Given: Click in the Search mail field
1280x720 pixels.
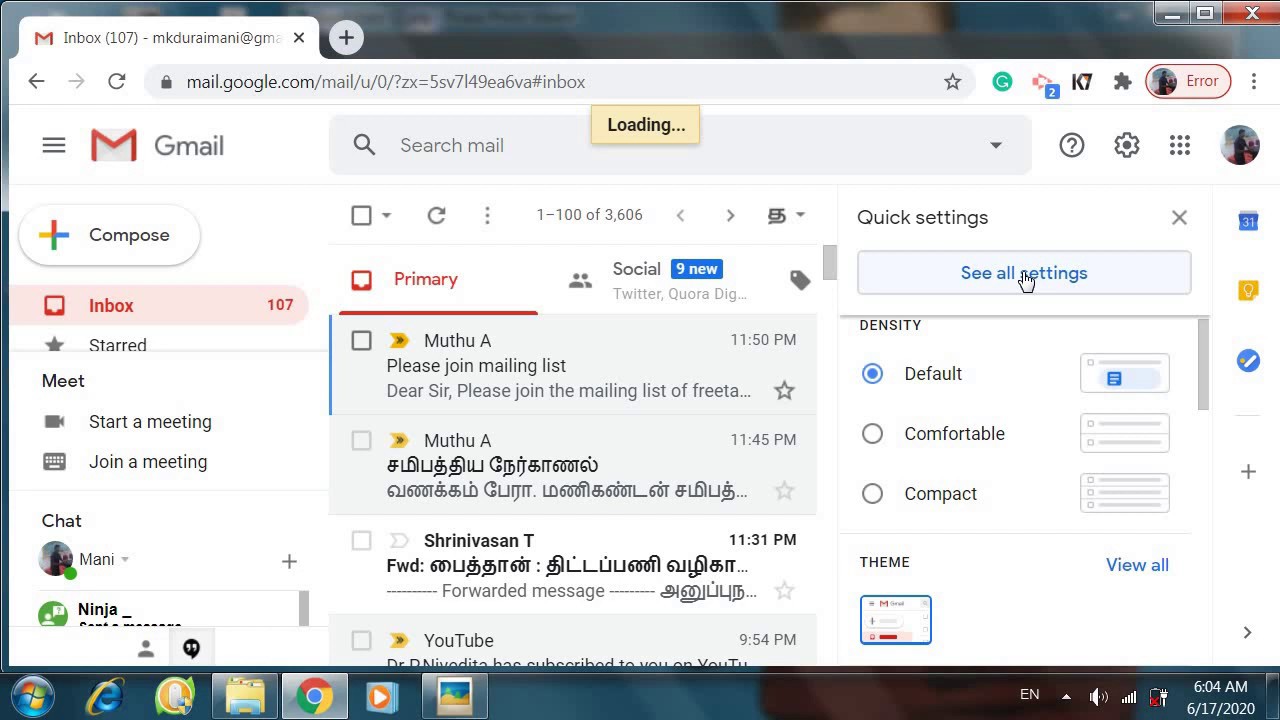Looking at the screenshot, I should pyautogui.click(x=680, y=145).
